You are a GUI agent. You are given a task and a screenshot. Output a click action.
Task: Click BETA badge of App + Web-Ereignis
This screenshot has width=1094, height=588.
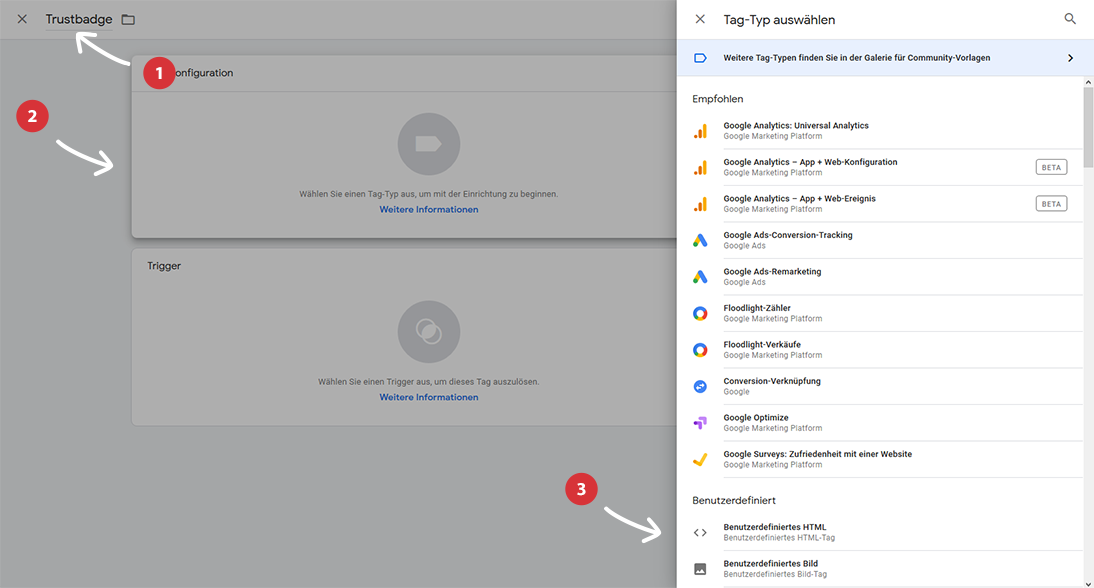(x=1051, y=204)
